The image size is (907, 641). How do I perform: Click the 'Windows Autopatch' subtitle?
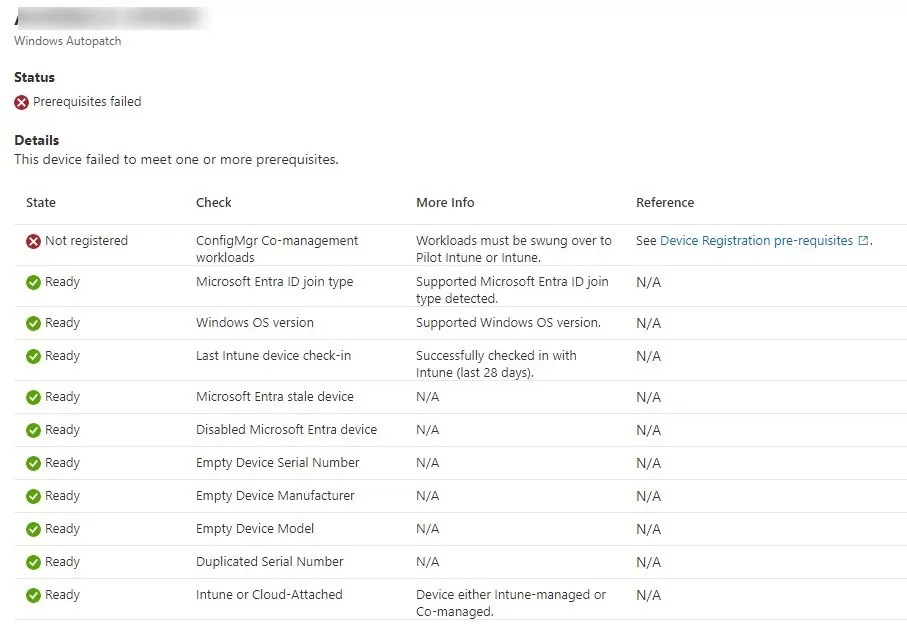point(68,41)
